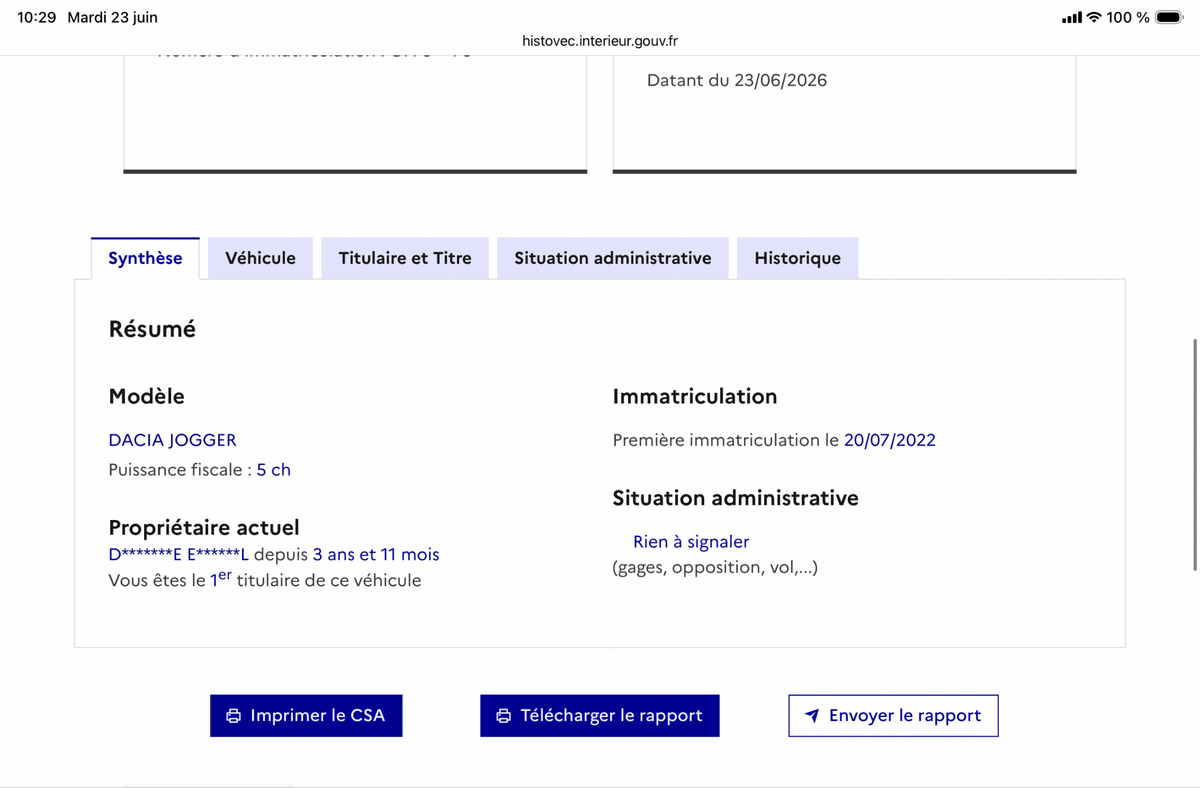Image resolution: width=1200 pixels, height=788 pixels.
Task: Click the 5 ch fiscal power value
Action: coord(274,470)
